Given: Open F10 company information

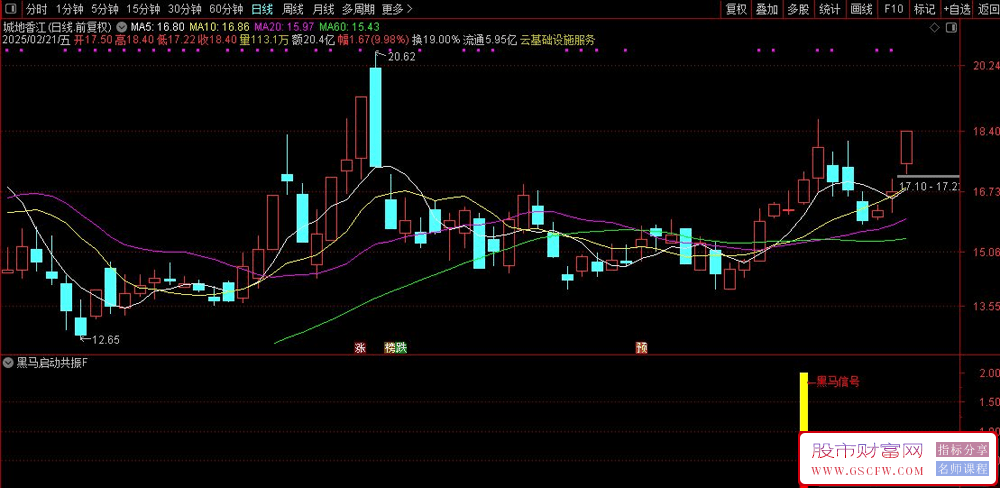Looking at the screenshot, I should tap(893, 9).
